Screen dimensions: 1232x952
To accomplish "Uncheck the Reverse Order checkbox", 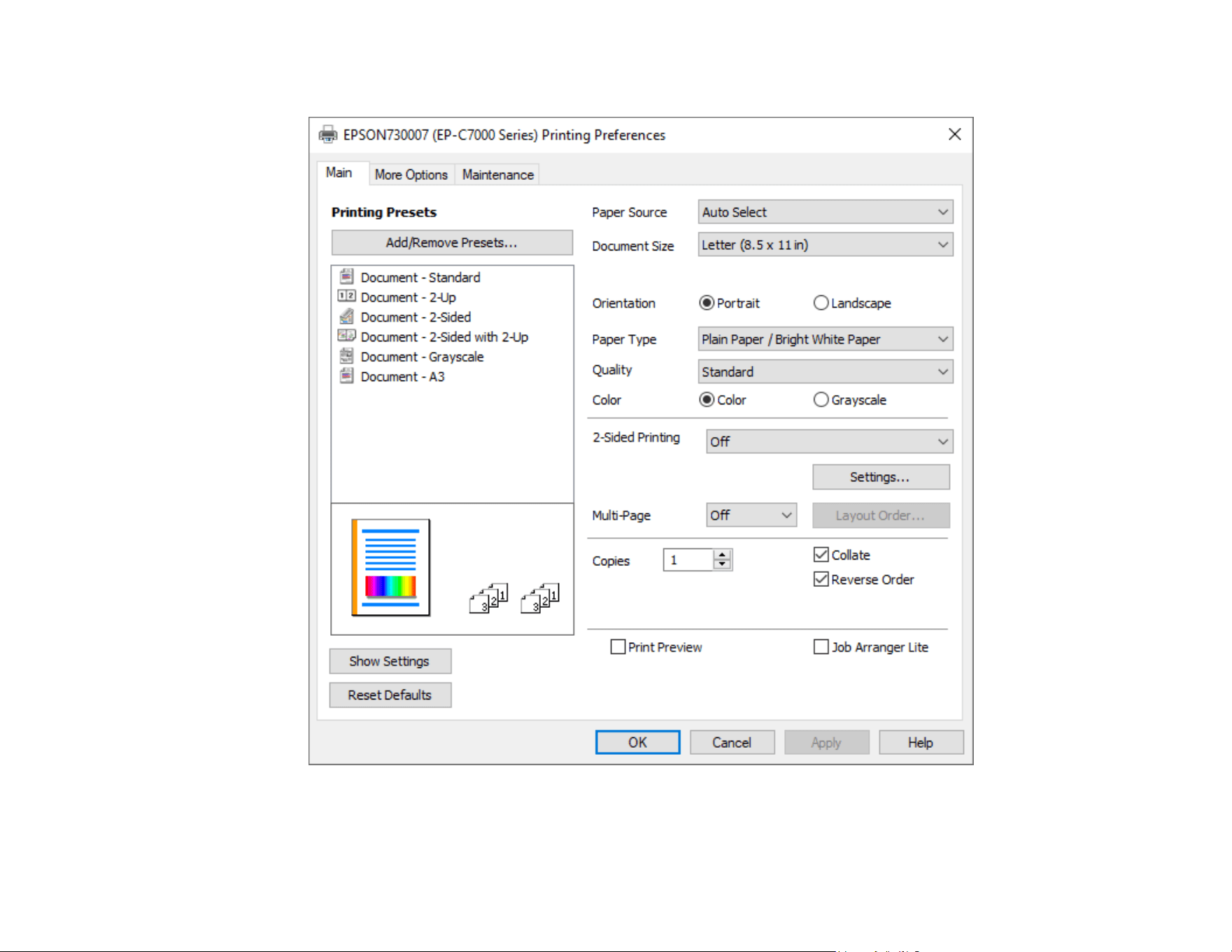I will click(821, 579).
